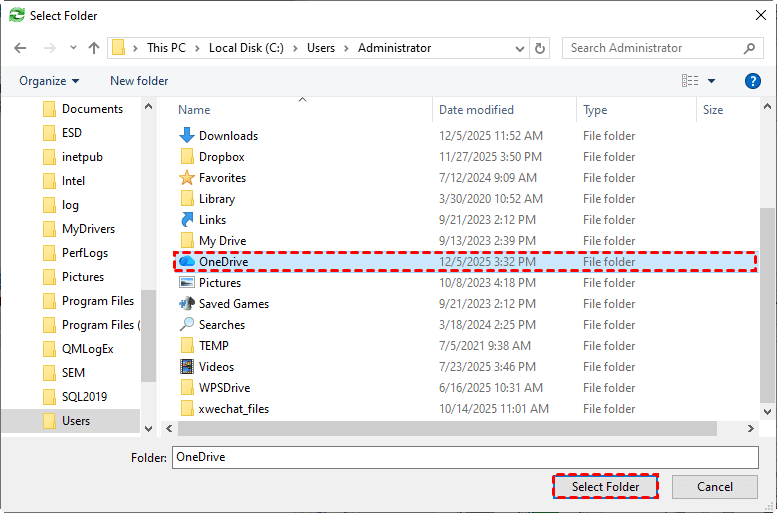Select the Saved Games folder
777x513 pixels.
[x=233, y=304]
